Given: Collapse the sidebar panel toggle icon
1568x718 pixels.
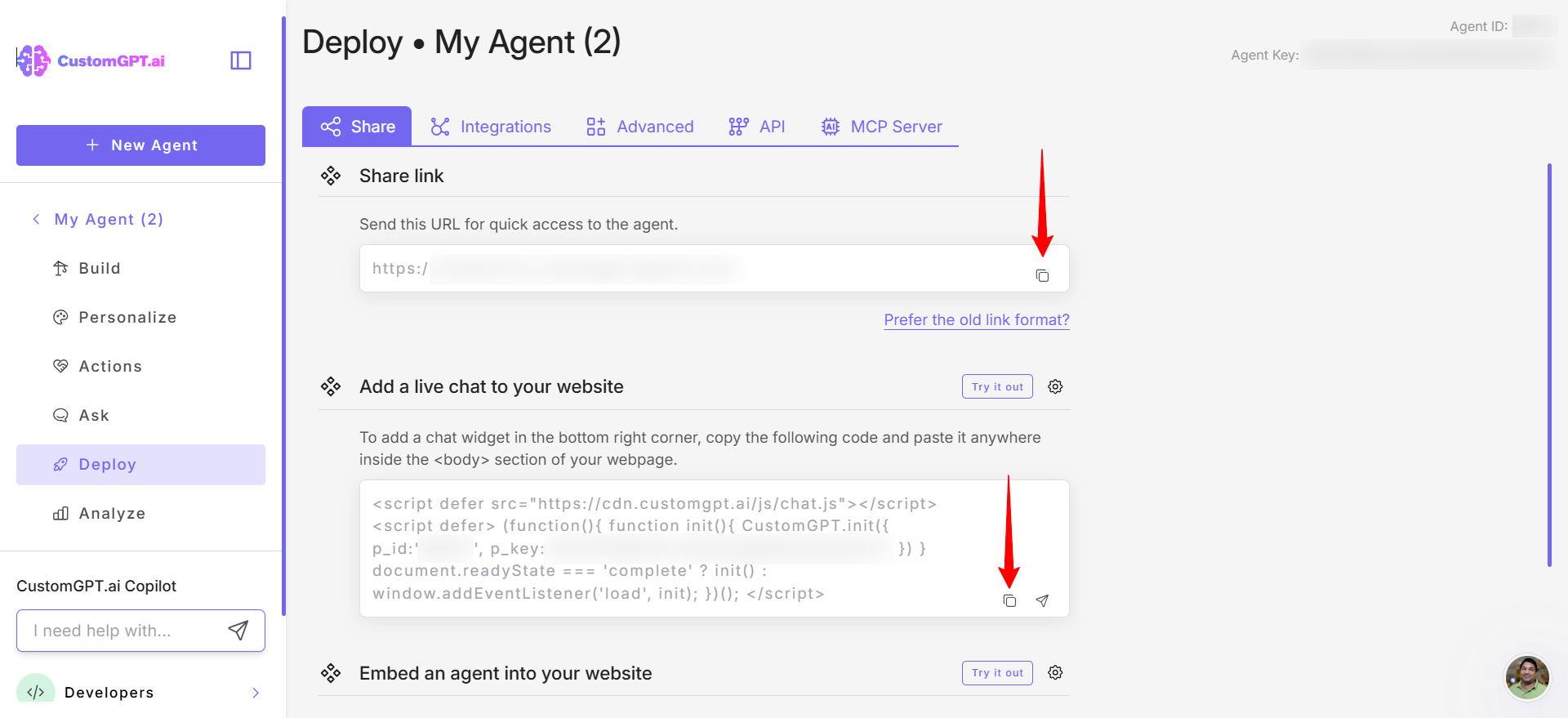Looking at the screenshot, I should pos(241,60).
